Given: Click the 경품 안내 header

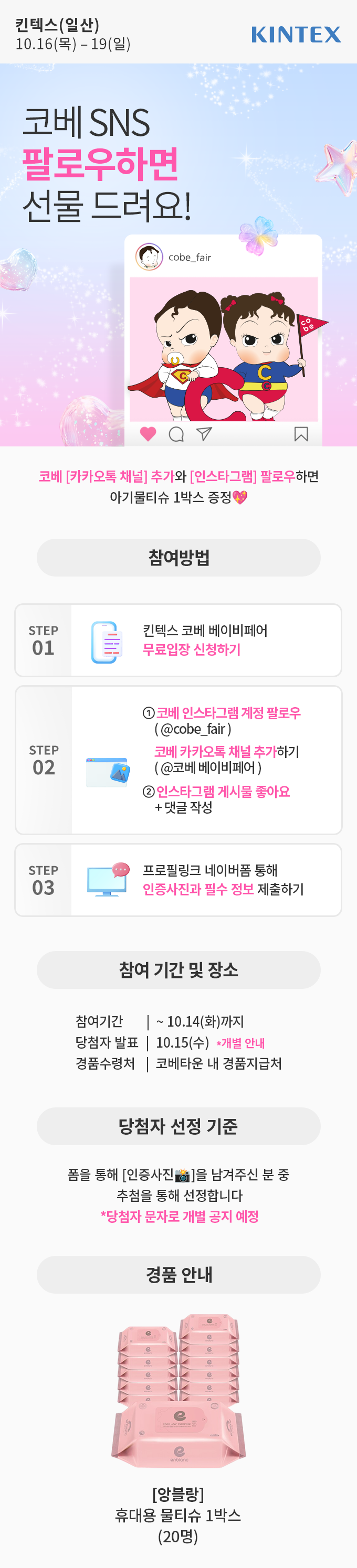Looking at the screenshot, I should [x=178, y=1275].
